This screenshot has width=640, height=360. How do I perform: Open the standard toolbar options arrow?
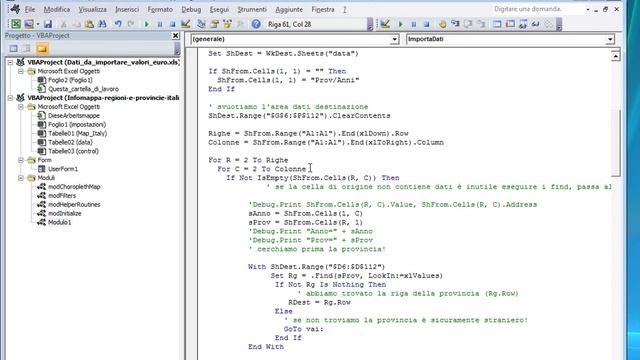click(370, 24)
